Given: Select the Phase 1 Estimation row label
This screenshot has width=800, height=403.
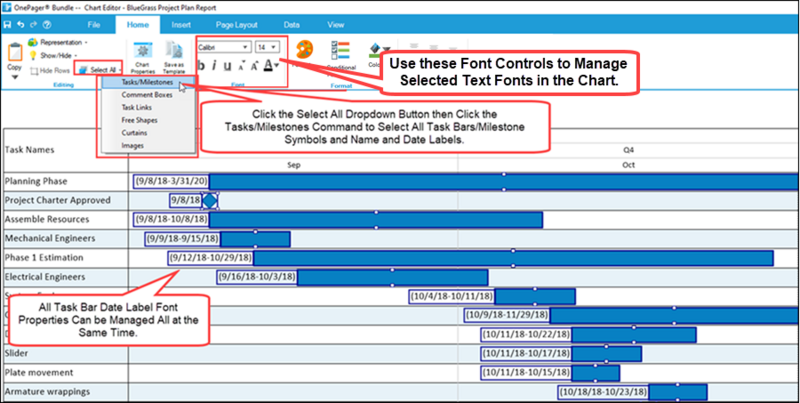Looking at the screenshot, I should (44, 258).
